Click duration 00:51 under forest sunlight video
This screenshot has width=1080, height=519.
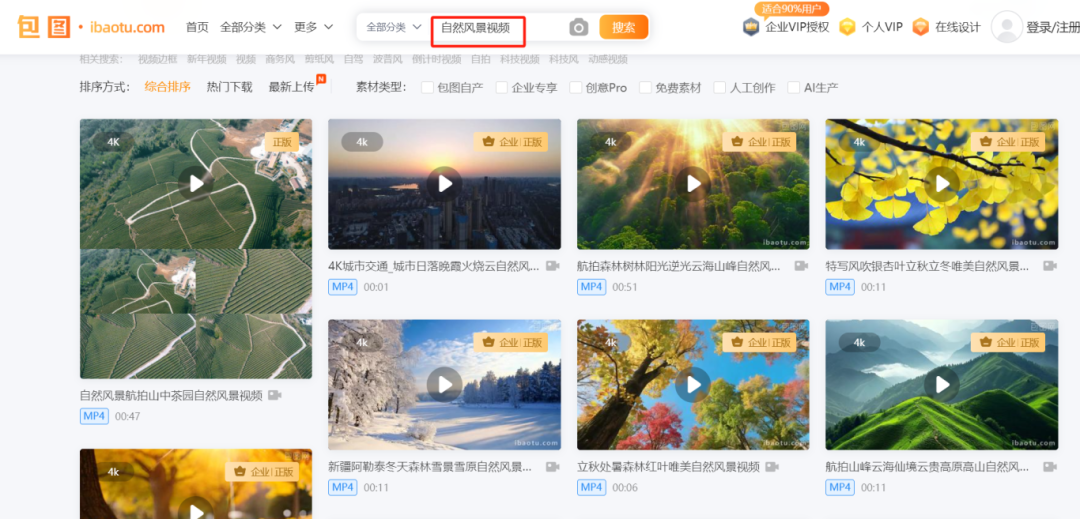pos(625,286)
